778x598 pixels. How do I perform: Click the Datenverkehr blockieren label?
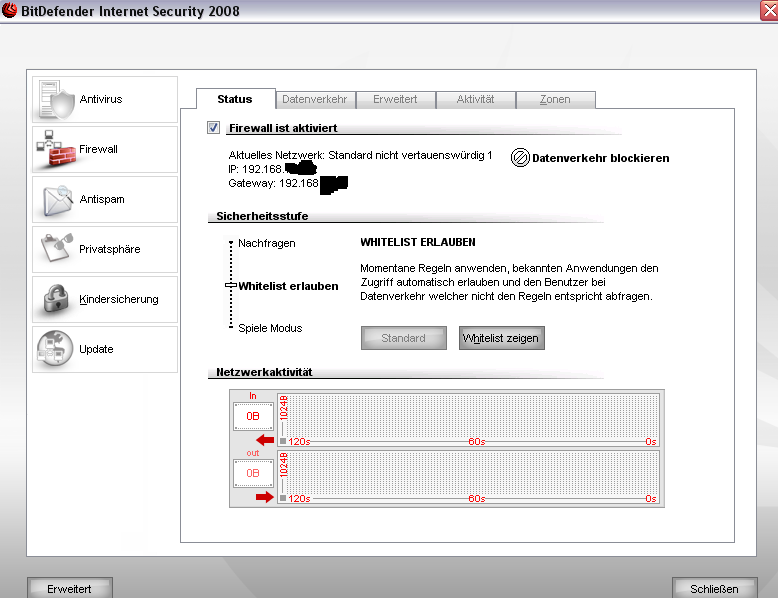click(x=600, y=158)
